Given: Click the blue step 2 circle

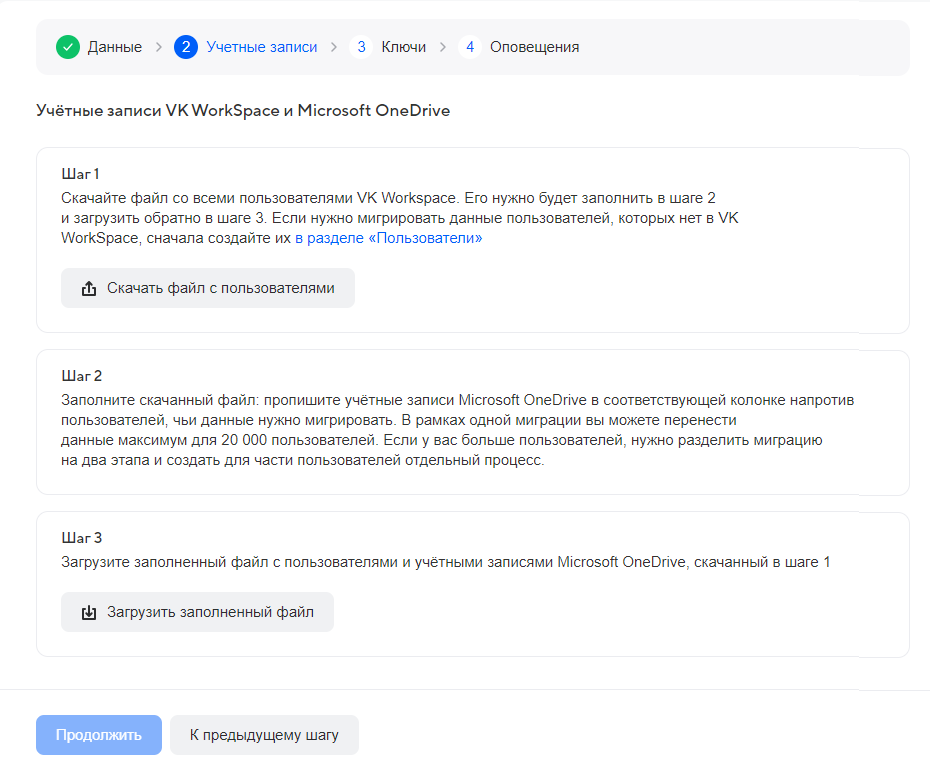Looking at the screenshot, I should click(185, 47).
